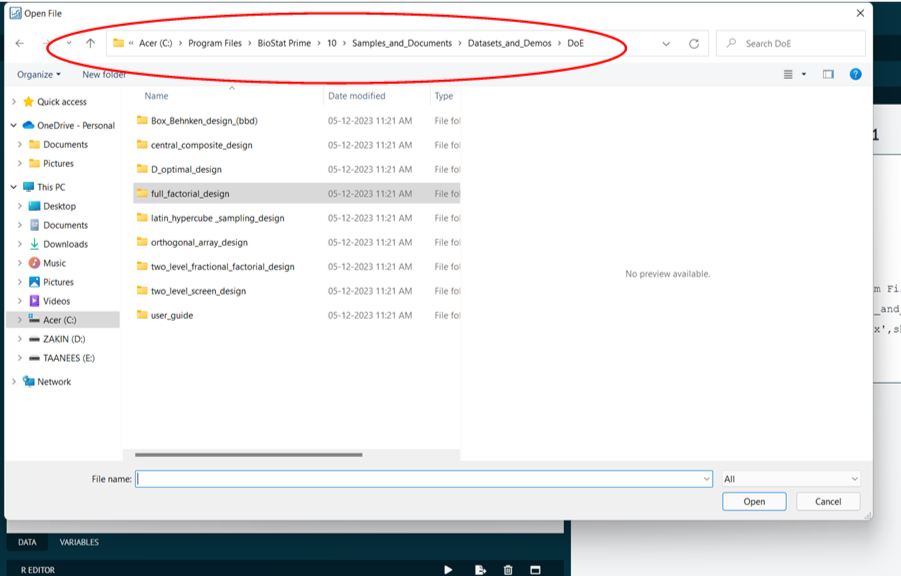Select the orthogonal_array_design folder
Viewport: 901px width, 576px height.
pos(297,242)
